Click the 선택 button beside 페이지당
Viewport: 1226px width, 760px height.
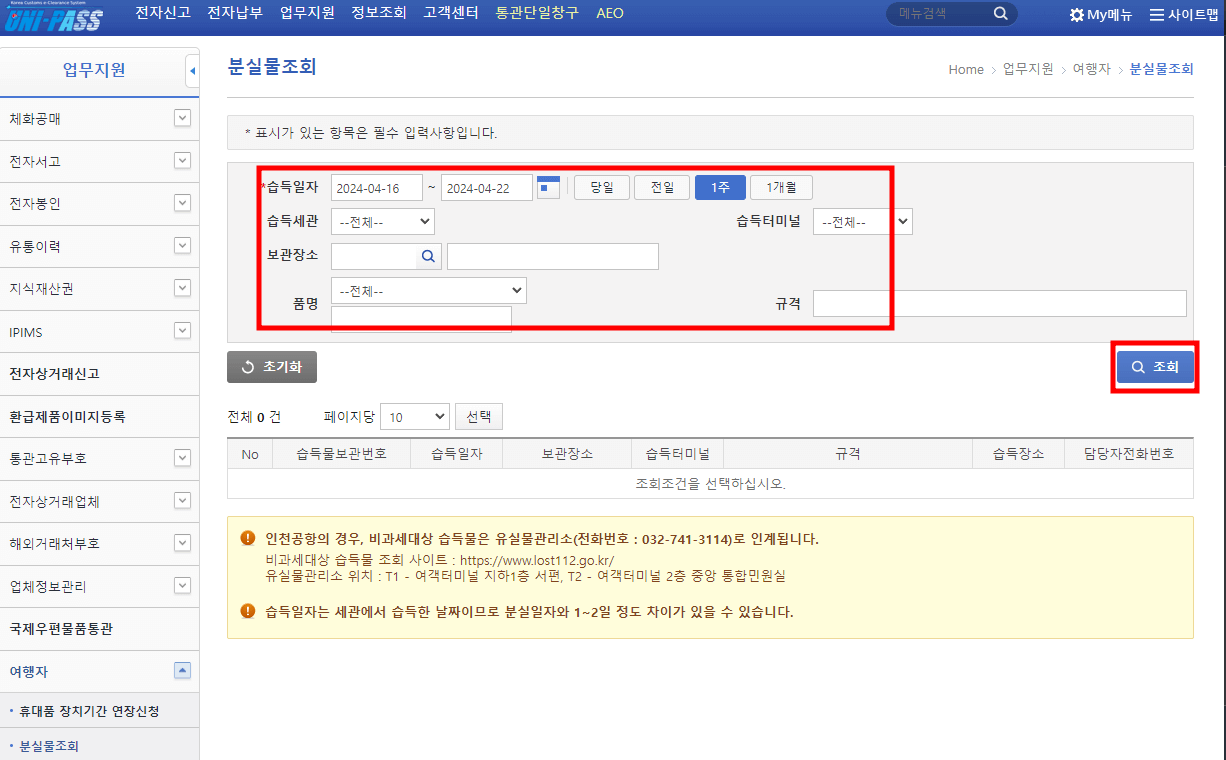coord(478,415)
